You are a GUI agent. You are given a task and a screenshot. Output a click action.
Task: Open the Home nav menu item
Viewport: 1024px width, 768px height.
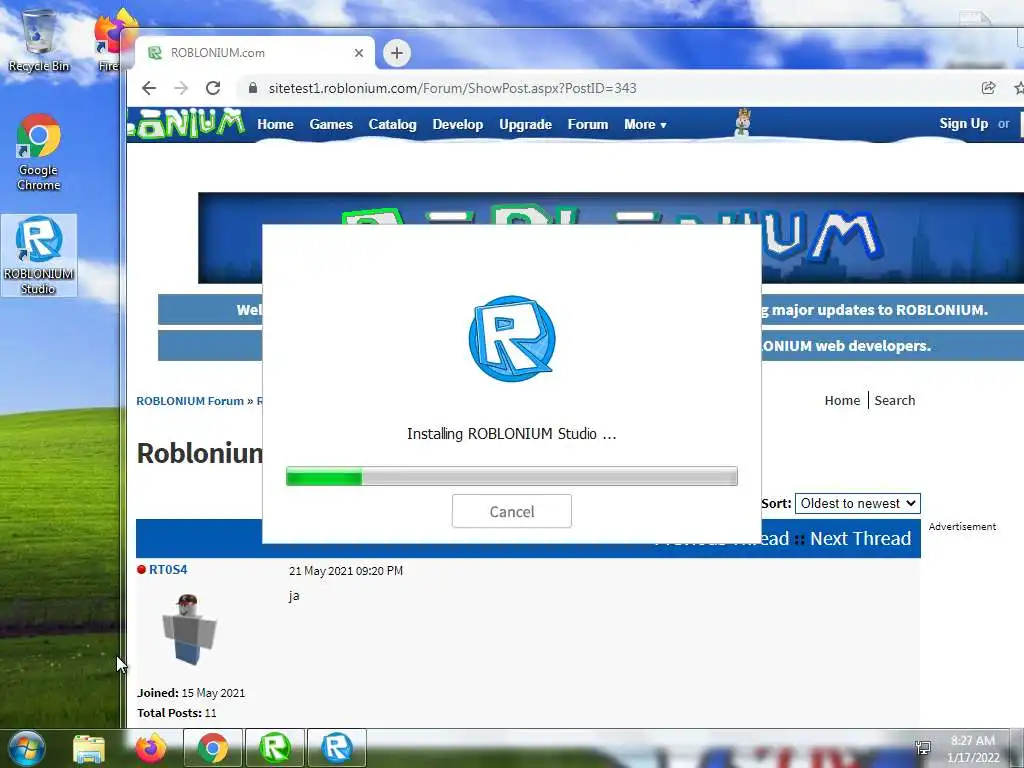[275, 124]
